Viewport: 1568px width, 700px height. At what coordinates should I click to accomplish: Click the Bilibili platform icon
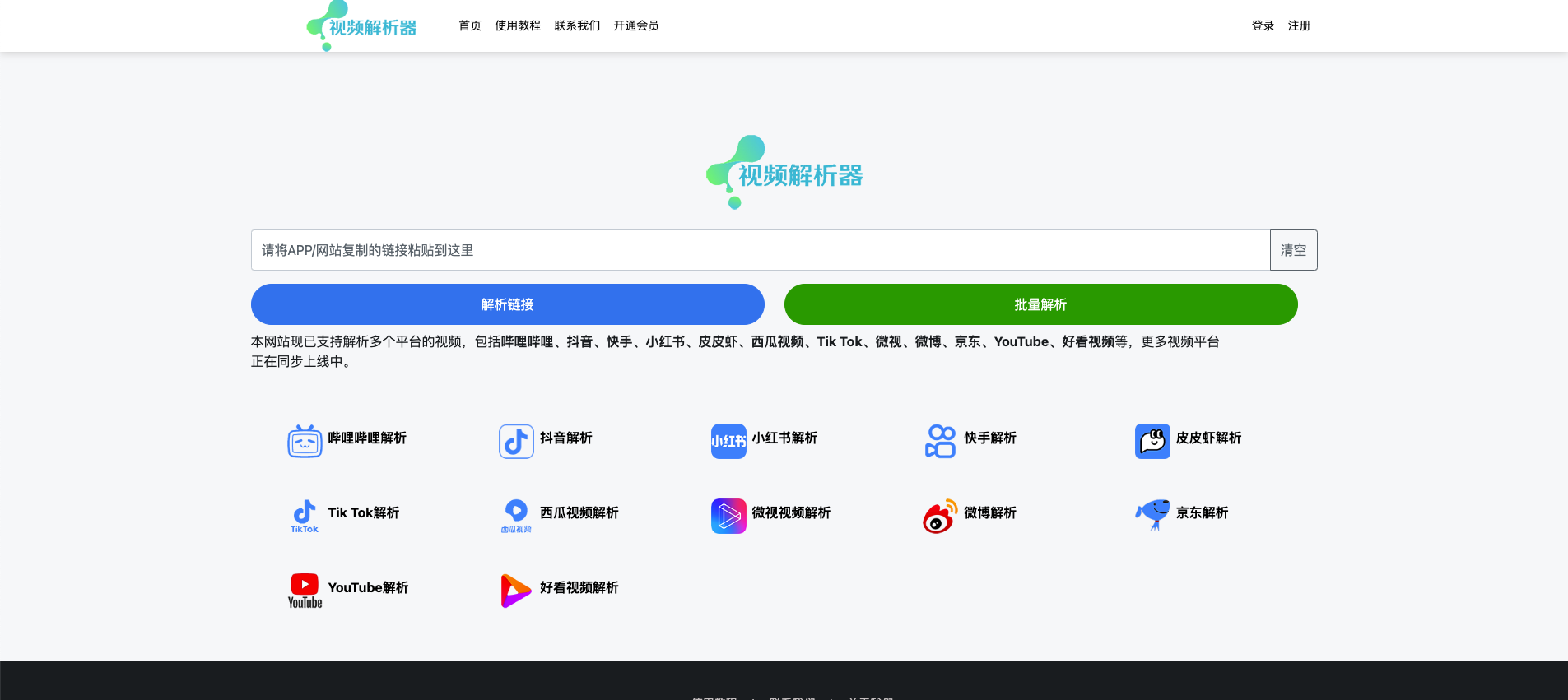[x=305, y=441]
